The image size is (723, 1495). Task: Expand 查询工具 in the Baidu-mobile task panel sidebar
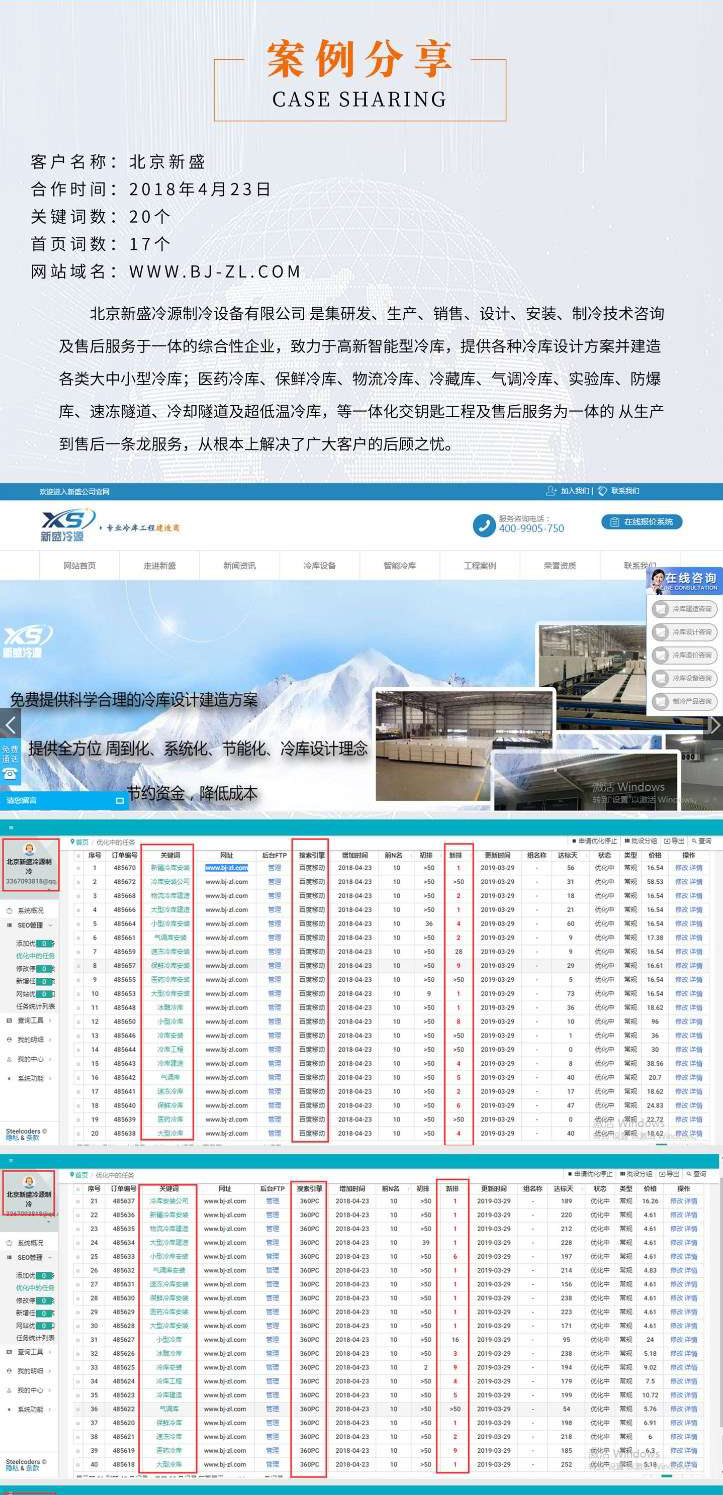pyautogui.click(x=30, y=1021)
